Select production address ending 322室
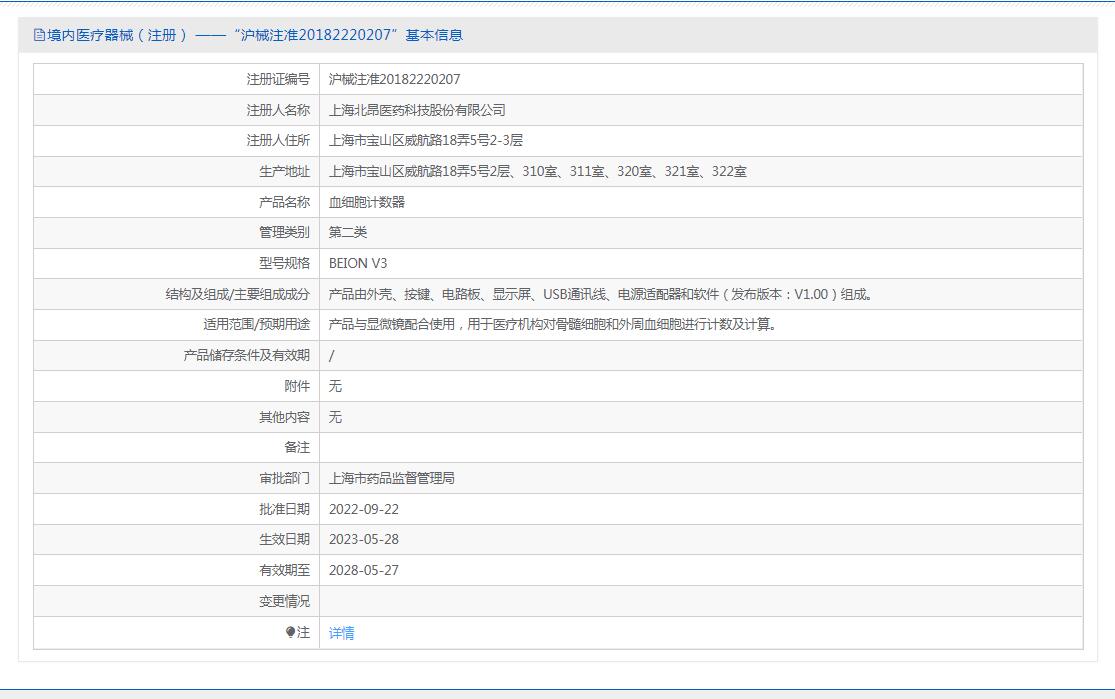Viewport: 1115px width, 699px height. tap(538, 171)
